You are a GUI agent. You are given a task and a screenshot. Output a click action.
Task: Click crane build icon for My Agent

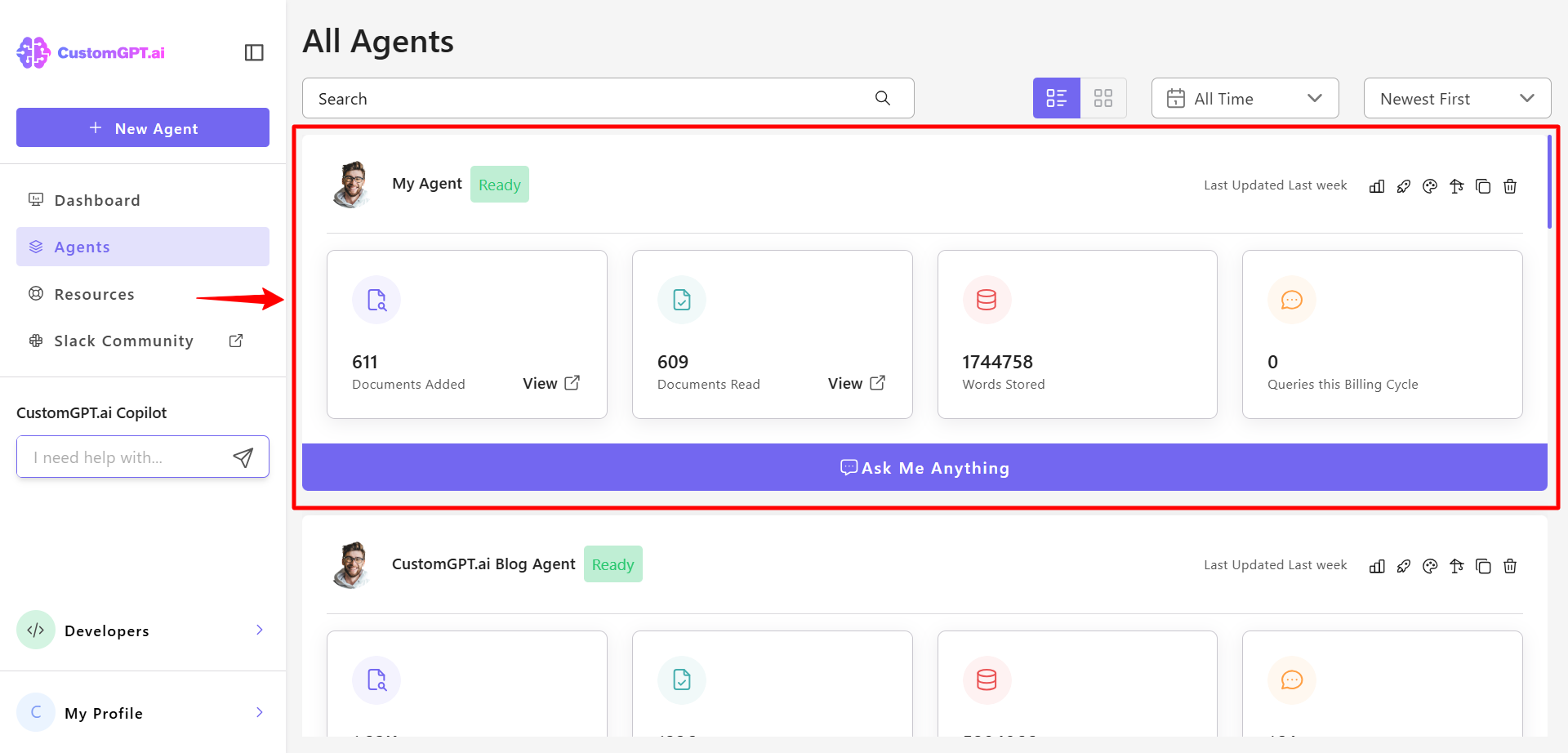(x=1457, y=186)
